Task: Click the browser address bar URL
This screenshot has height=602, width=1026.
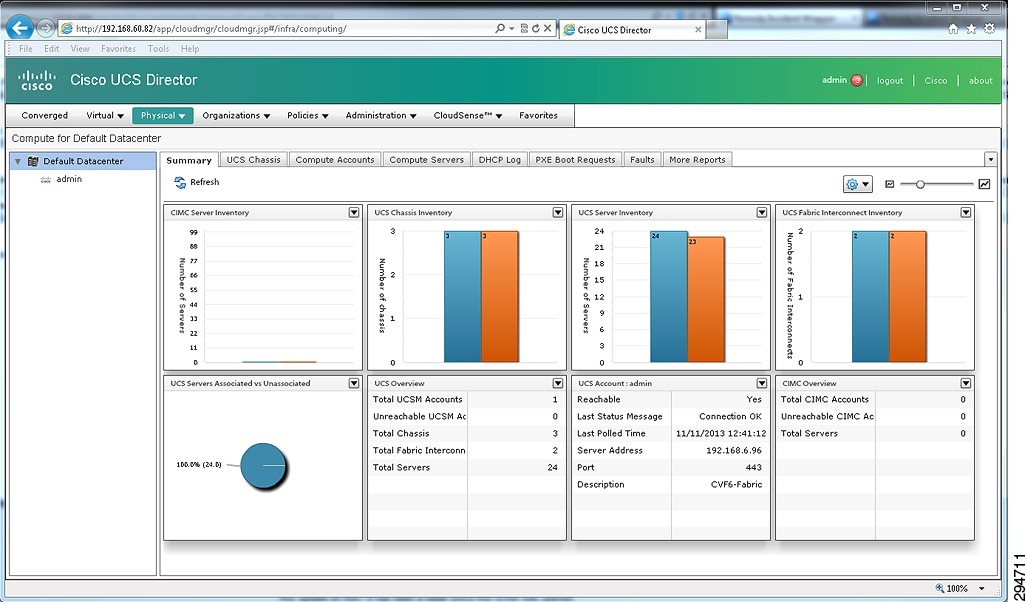Action: coord(211,29)
